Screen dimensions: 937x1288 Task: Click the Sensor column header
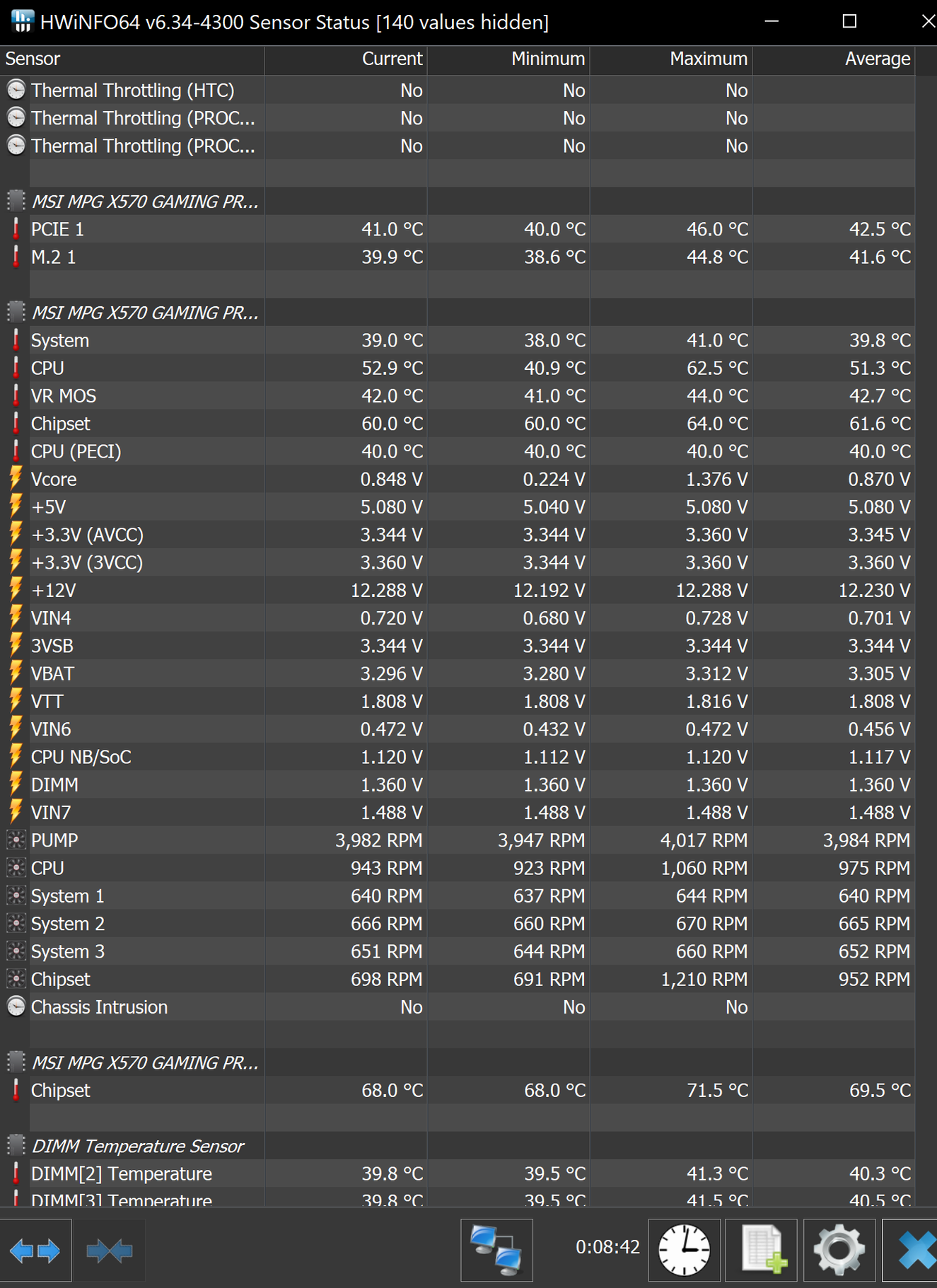click(x=132, y=59)
